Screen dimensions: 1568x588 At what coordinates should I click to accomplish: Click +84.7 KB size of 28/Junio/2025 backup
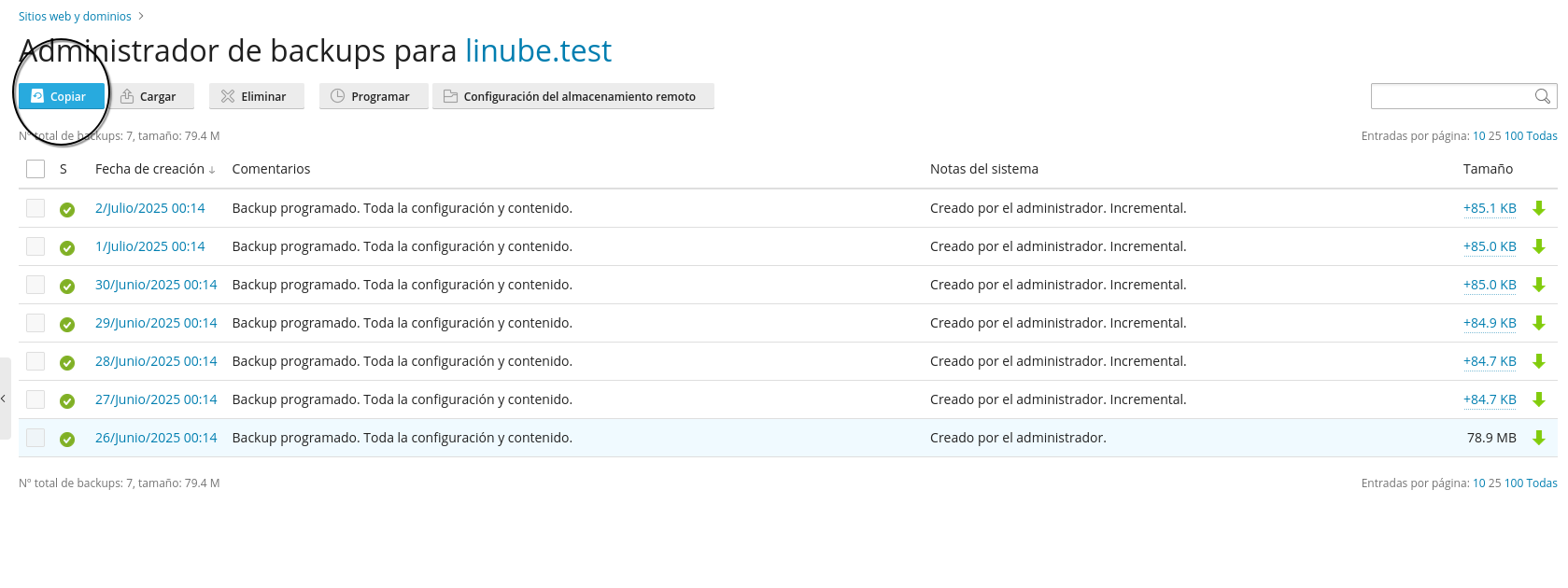tap(1490, 361)
